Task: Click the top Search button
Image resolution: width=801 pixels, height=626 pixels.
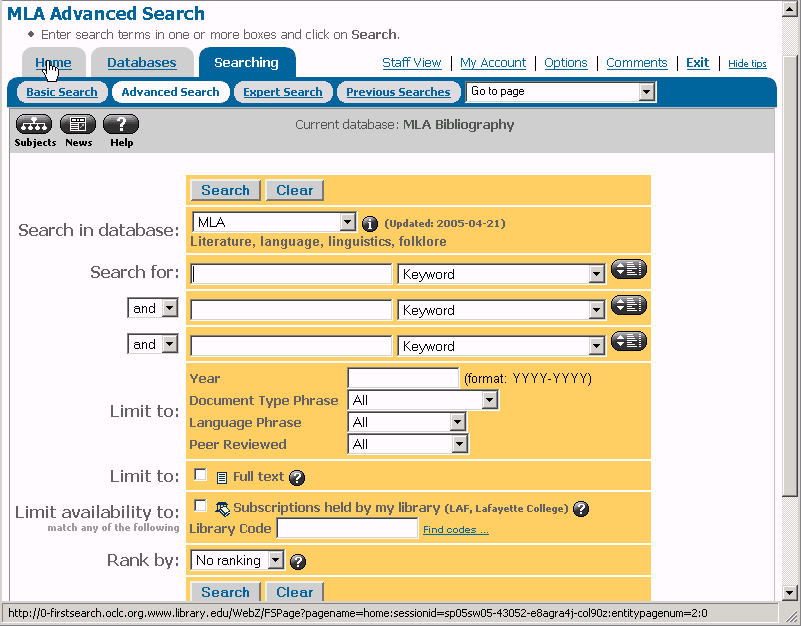Action: coord(225,190)
